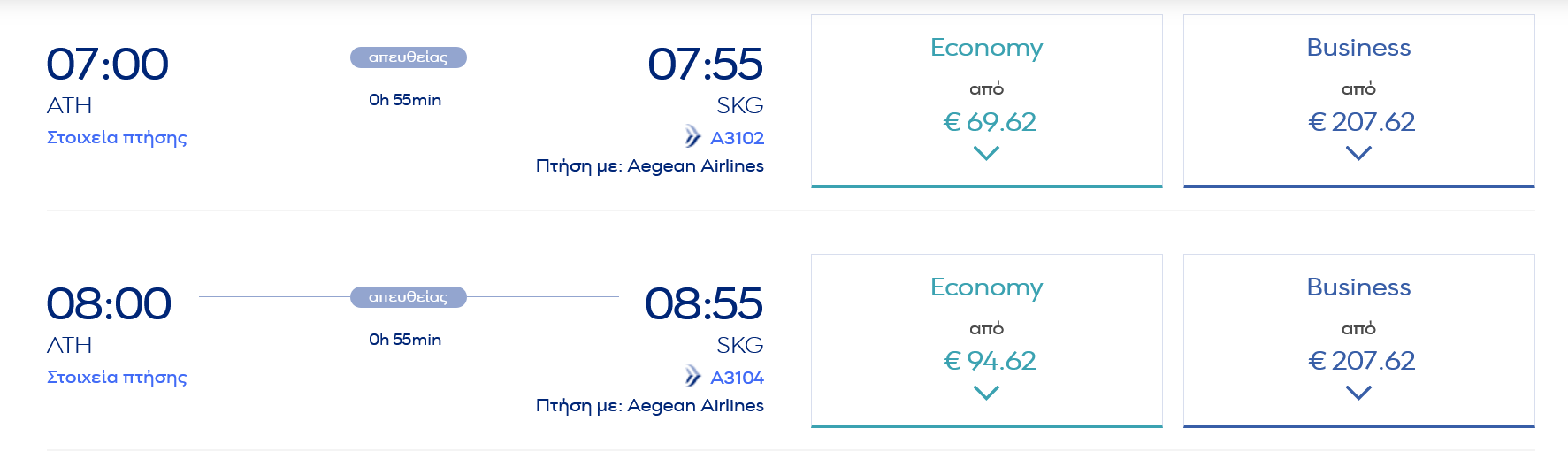This screenshot has height=467, width=1568.
Task: Open Στοιχεία πτήσης for the 07:00 flight
Action: [117, 137]
